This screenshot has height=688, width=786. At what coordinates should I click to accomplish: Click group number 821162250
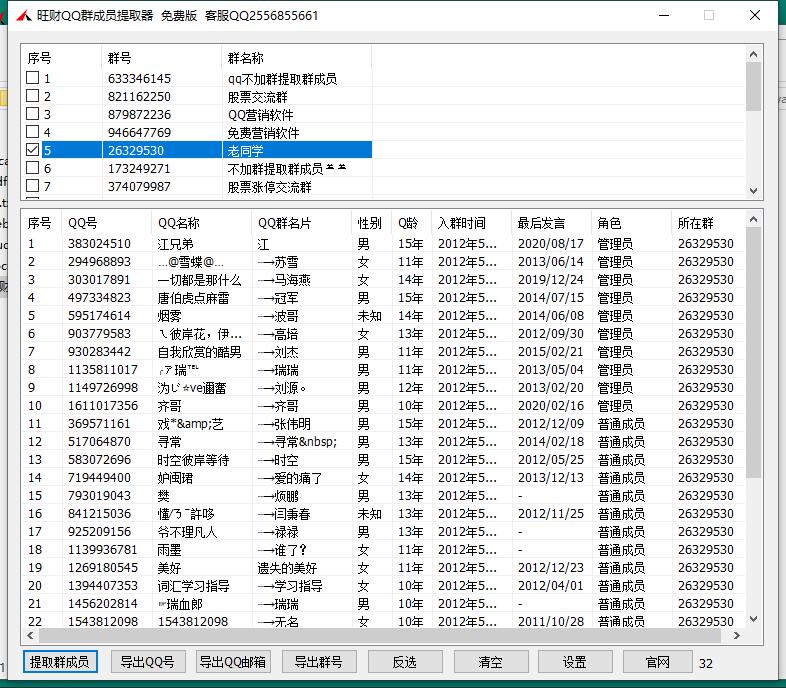[139, 97]
